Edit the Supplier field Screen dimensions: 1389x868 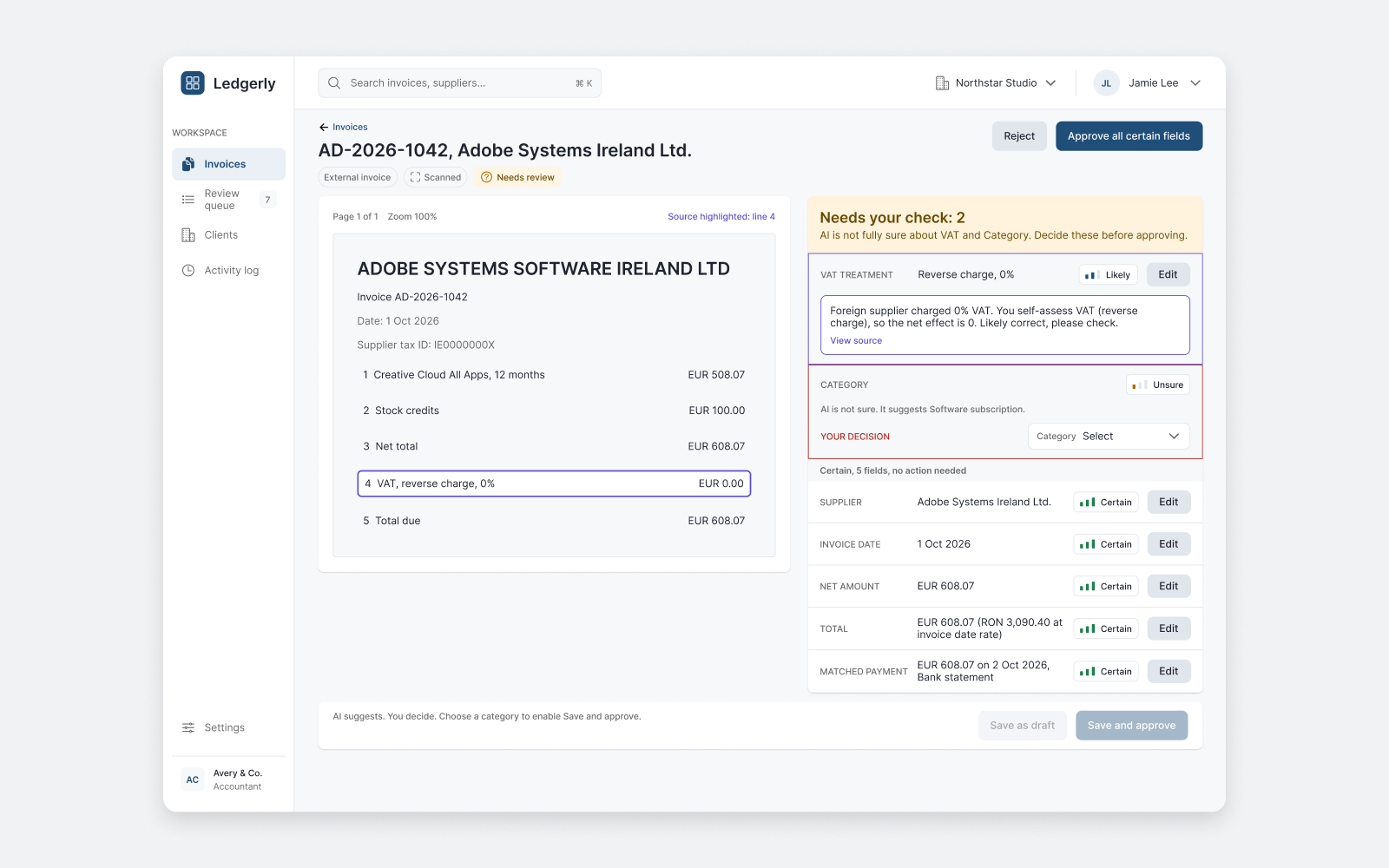coord(1168,502)
